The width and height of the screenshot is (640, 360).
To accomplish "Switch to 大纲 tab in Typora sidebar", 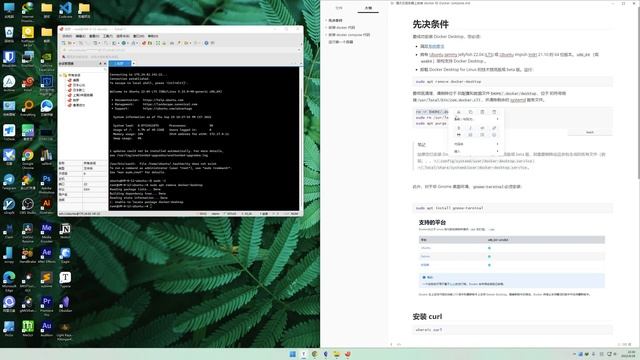I will click(x=368, y=8).
